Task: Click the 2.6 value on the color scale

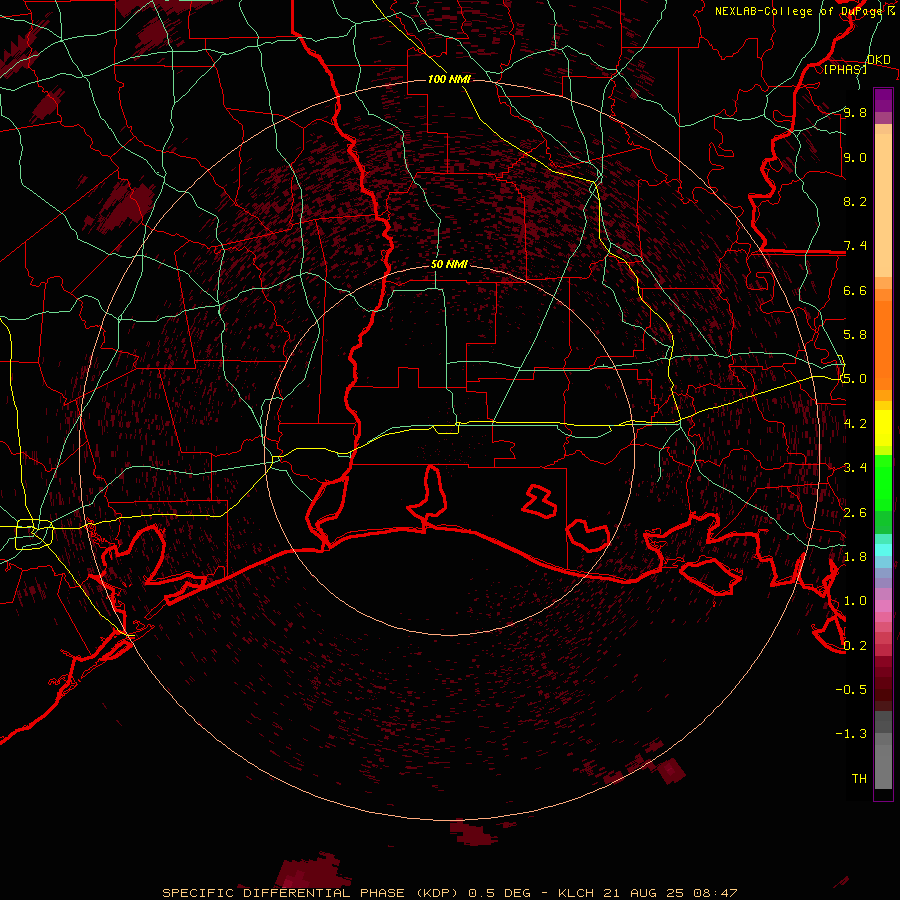Action: point(855,512)
